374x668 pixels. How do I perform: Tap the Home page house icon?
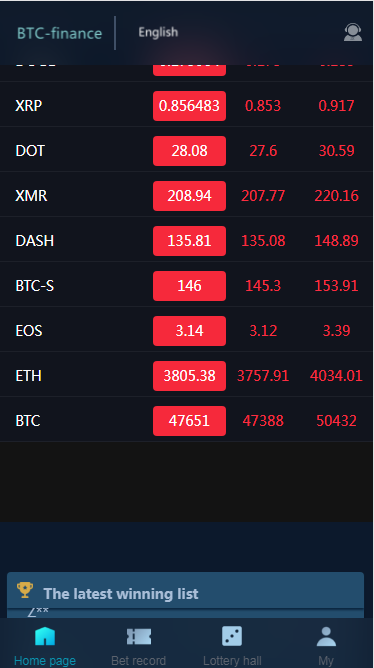[45, 636]
